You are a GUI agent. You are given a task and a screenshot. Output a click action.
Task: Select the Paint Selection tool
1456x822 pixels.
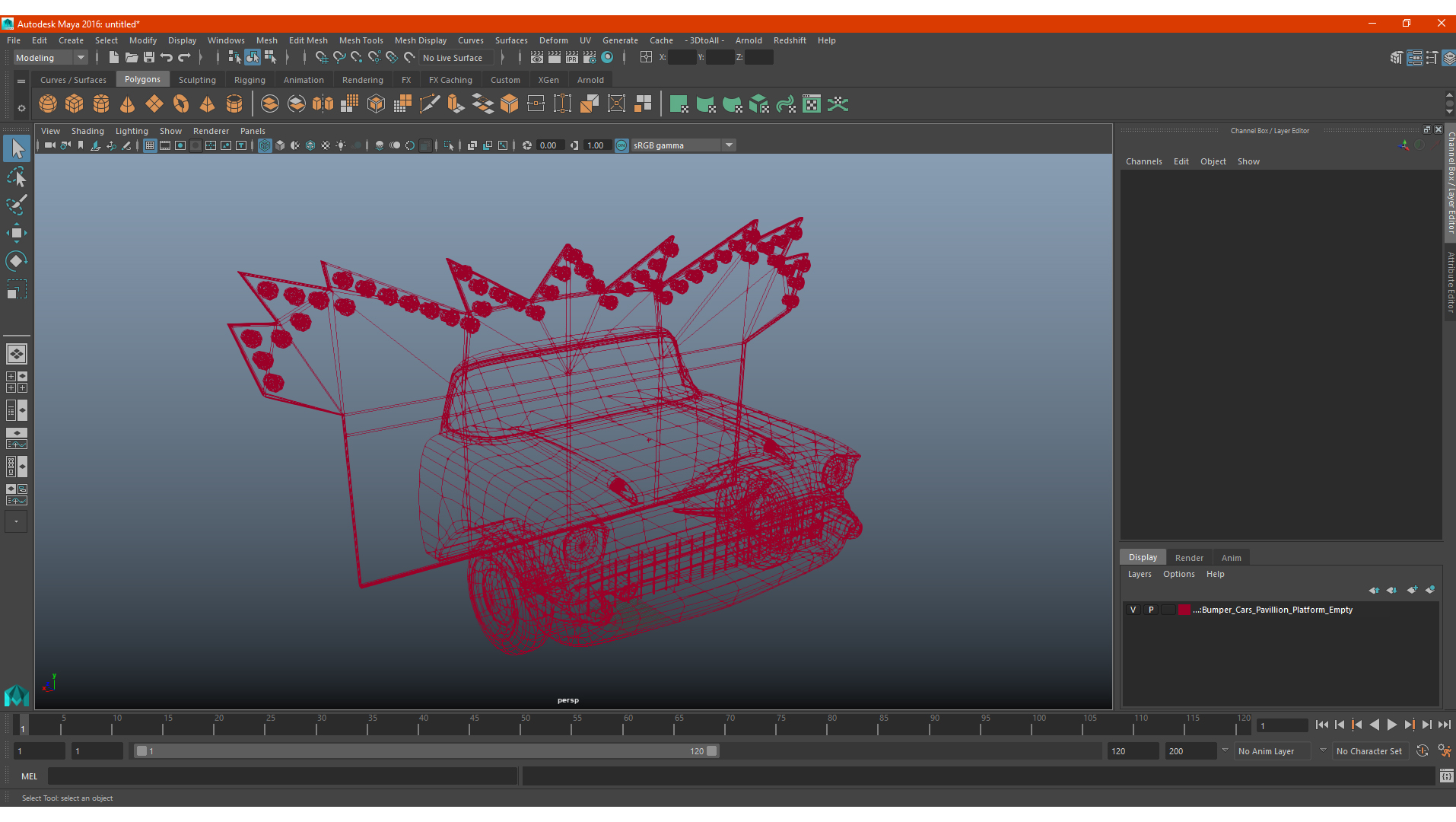pos(16,205)
